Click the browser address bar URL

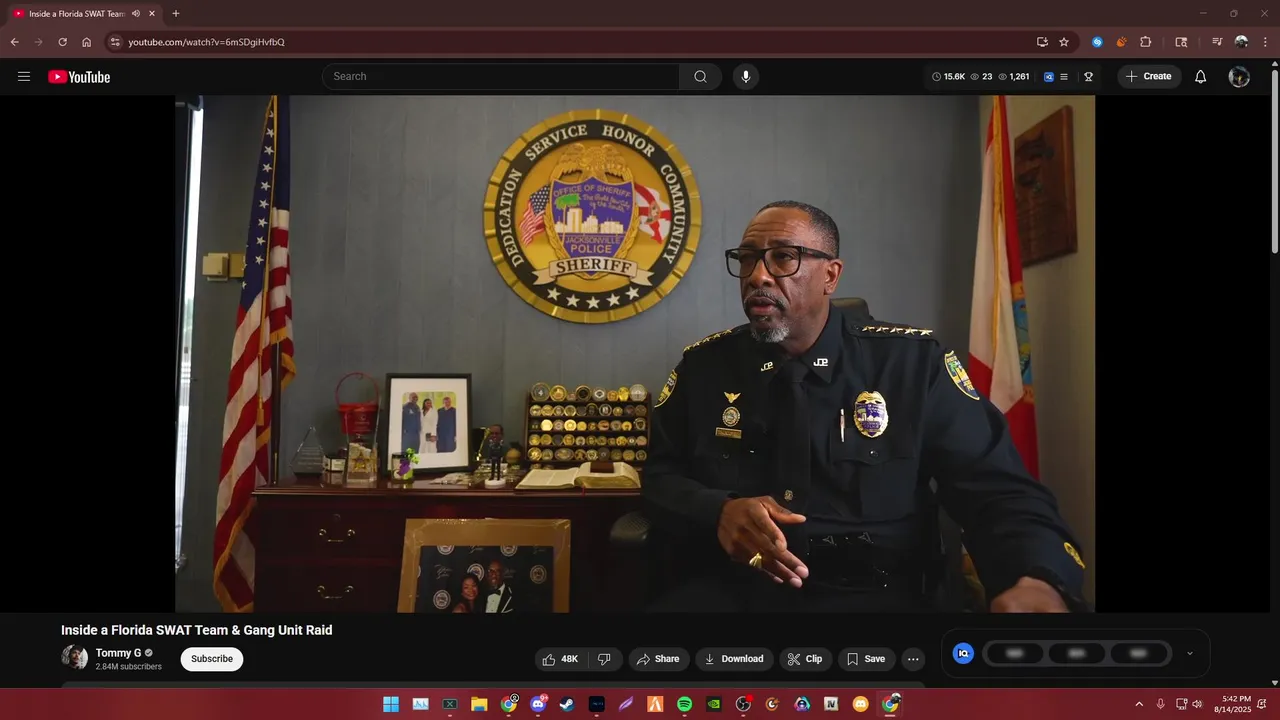[x=206, y=42]
